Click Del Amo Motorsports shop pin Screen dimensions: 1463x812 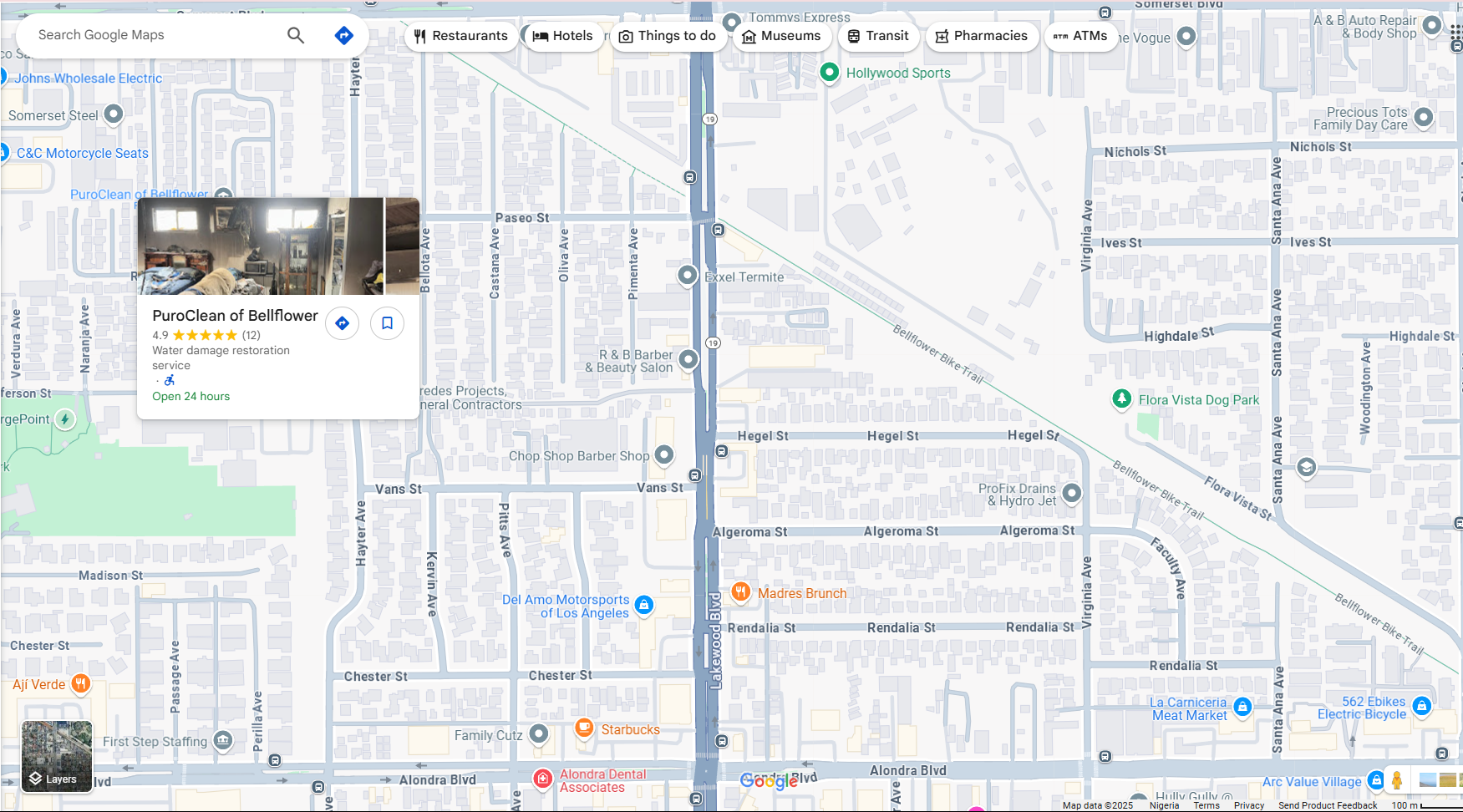coord(643,605)
